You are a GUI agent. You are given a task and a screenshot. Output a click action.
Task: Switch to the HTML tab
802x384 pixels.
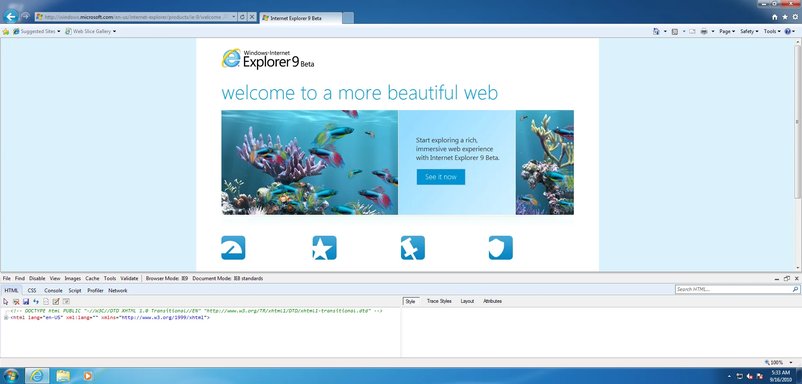pos(11,290)
